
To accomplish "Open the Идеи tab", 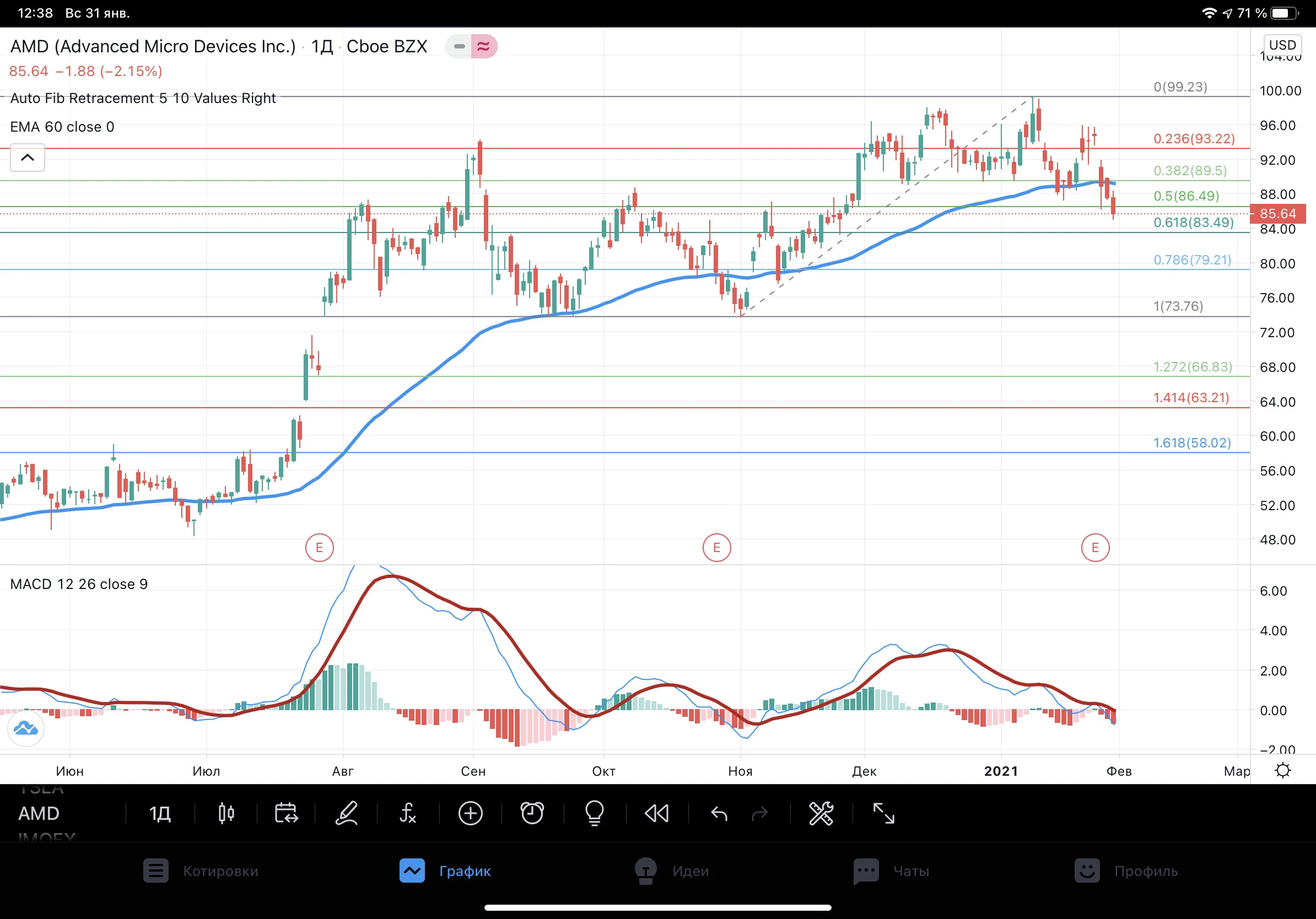I will pyautogui.click(x=672, y=871).
